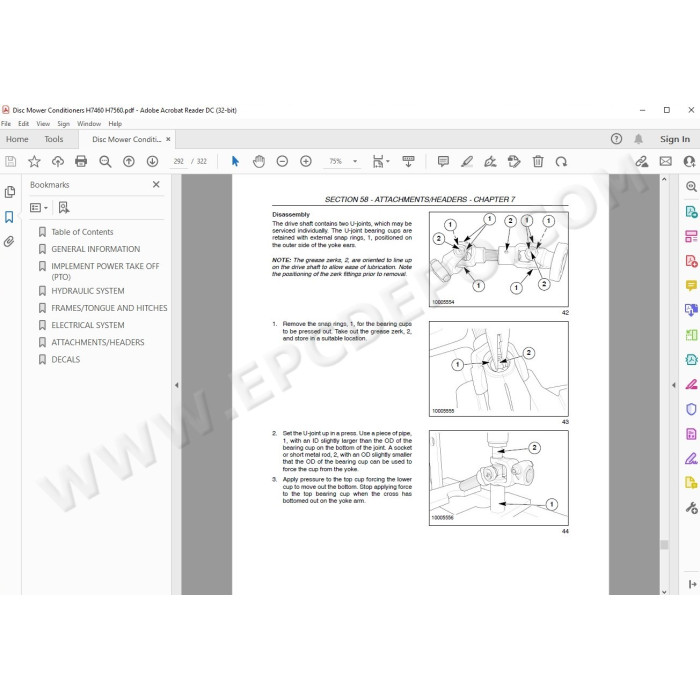Image resolution: width=700 pixels, height=700 pixels.
Task: Open the File menu
Action: click(x=6, y=124)
